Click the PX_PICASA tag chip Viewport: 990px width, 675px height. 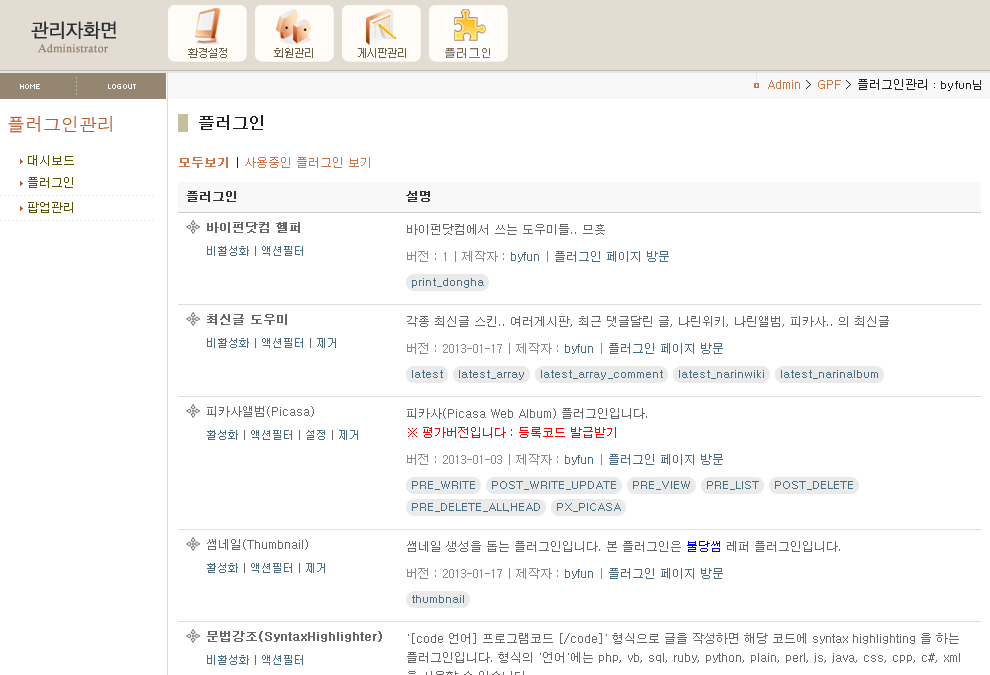pyautogui.click(x=587, y=507)
